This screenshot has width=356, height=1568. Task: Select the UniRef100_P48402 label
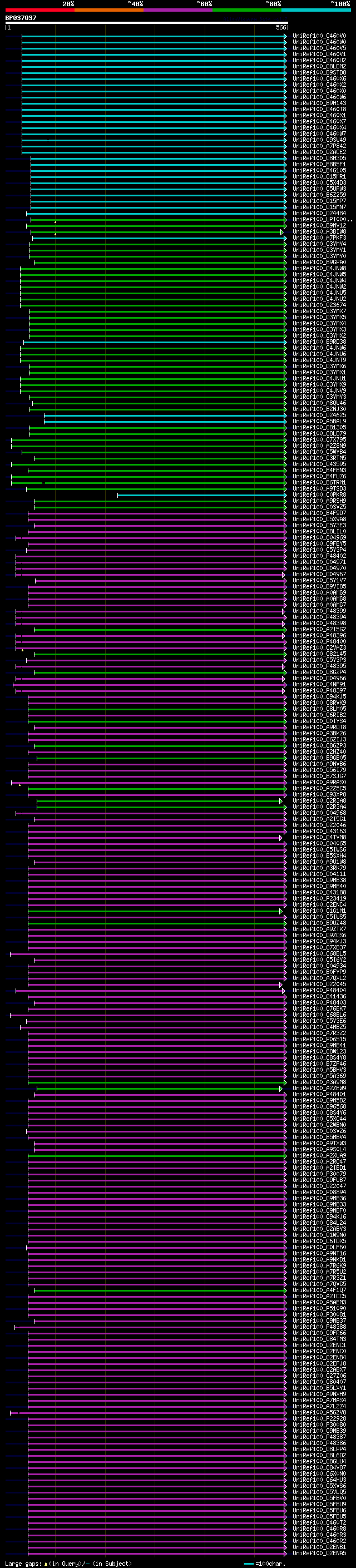(x=319, y=556)
